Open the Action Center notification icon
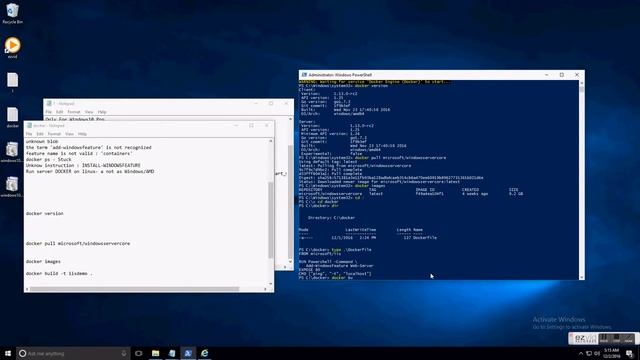This screenshot has width=640, height=360. coord(630,353)
